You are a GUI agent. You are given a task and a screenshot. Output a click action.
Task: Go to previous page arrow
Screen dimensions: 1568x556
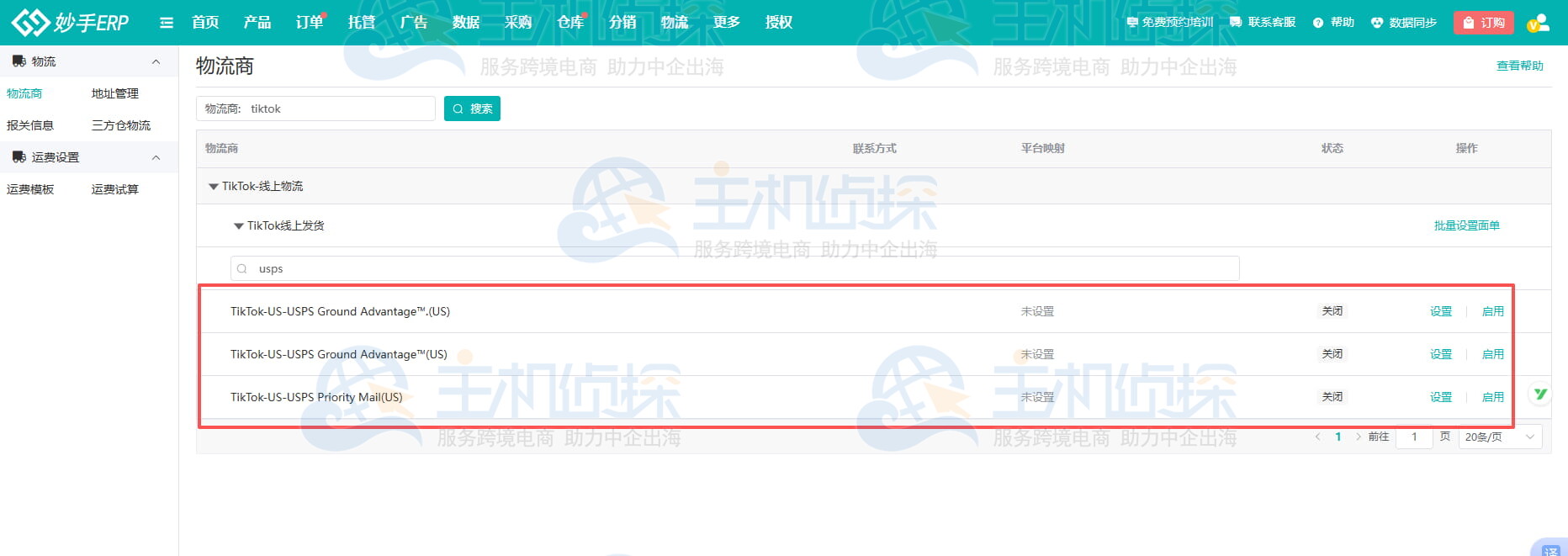[1317, 437]
